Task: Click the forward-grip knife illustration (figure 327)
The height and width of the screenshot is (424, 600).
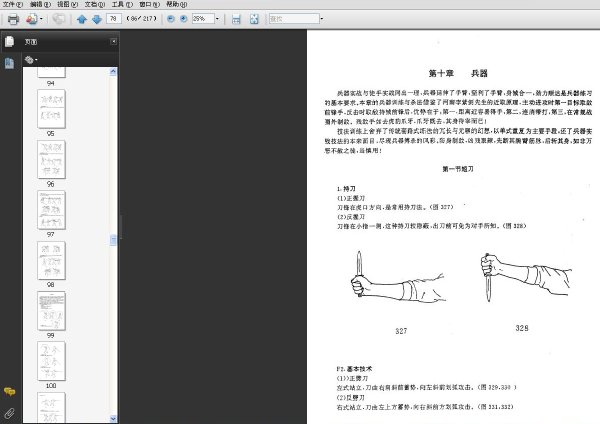Action: (398, 276)
